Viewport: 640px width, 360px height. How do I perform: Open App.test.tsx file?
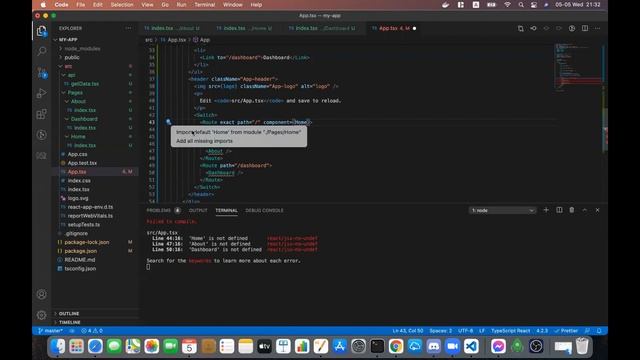point(82,163)
